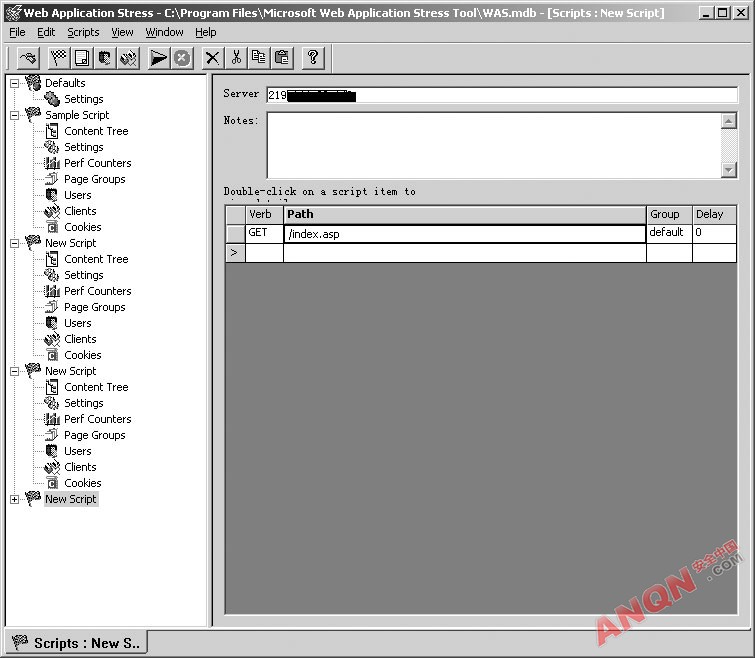Click the default group cell
The height and width of the screenshot is (658, 755).
[x=669, y=233]
